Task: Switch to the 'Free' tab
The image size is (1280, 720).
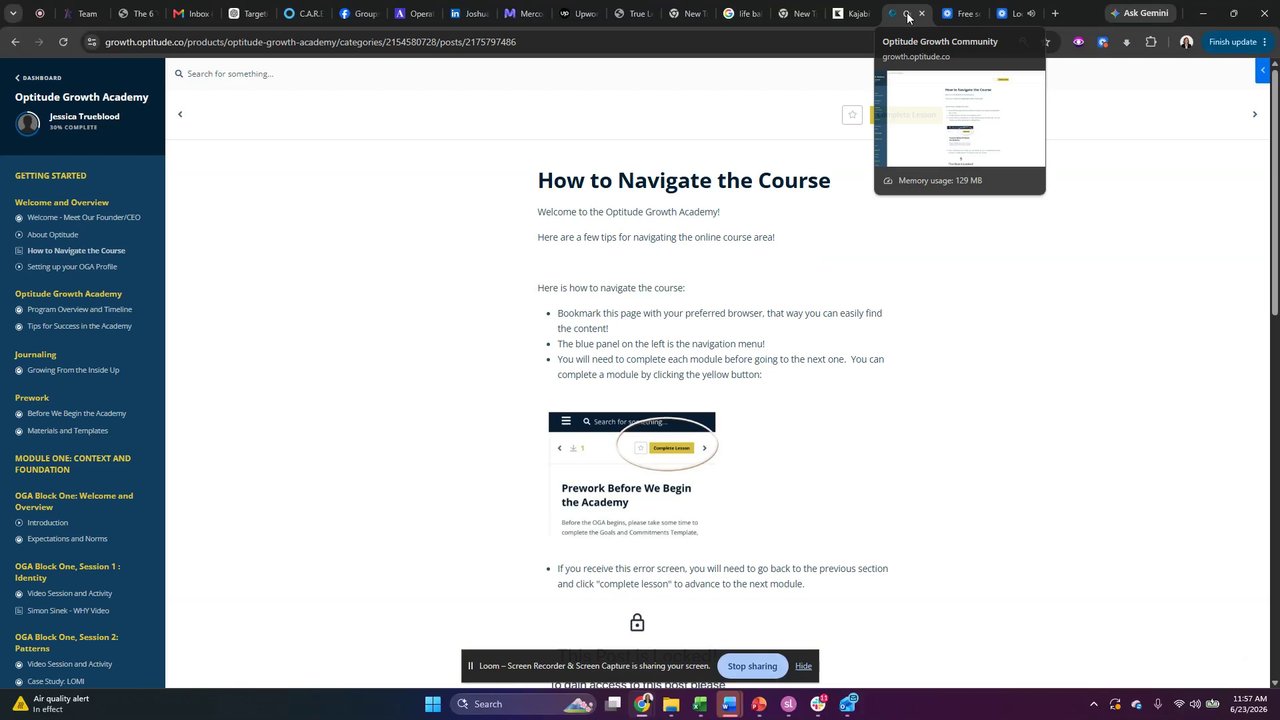Action: click(961, 13)
